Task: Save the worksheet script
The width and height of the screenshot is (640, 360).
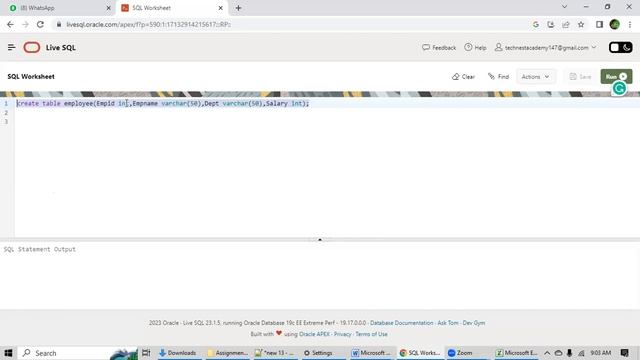Action: coord(580,76)
